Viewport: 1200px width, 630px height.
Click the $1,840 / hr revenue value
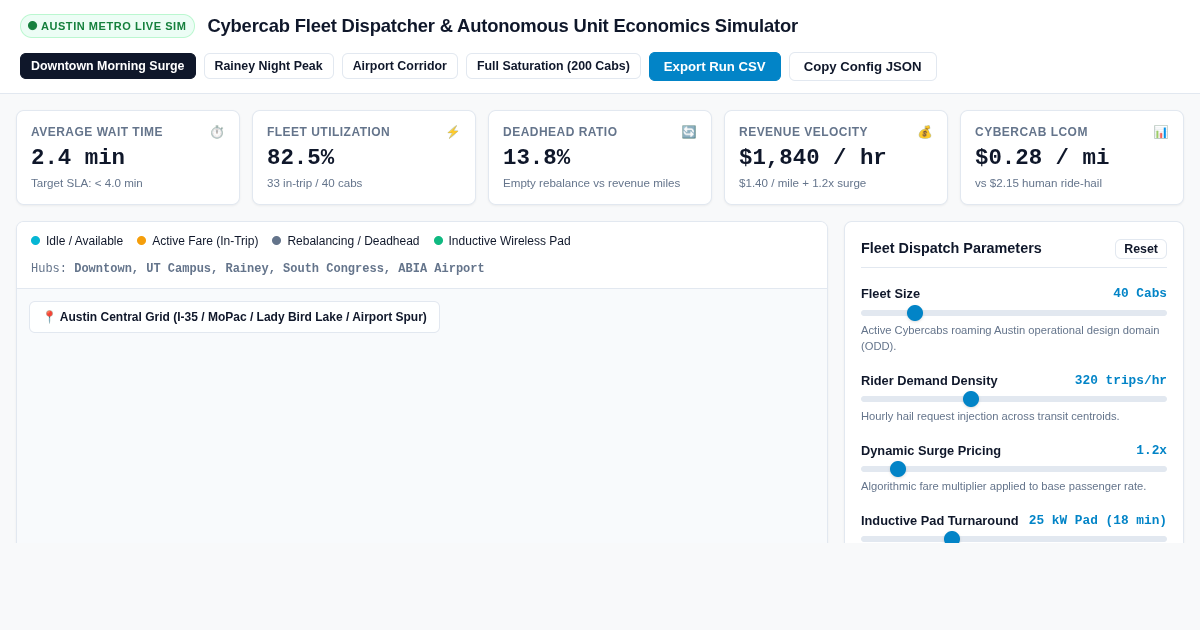(813, 158)
